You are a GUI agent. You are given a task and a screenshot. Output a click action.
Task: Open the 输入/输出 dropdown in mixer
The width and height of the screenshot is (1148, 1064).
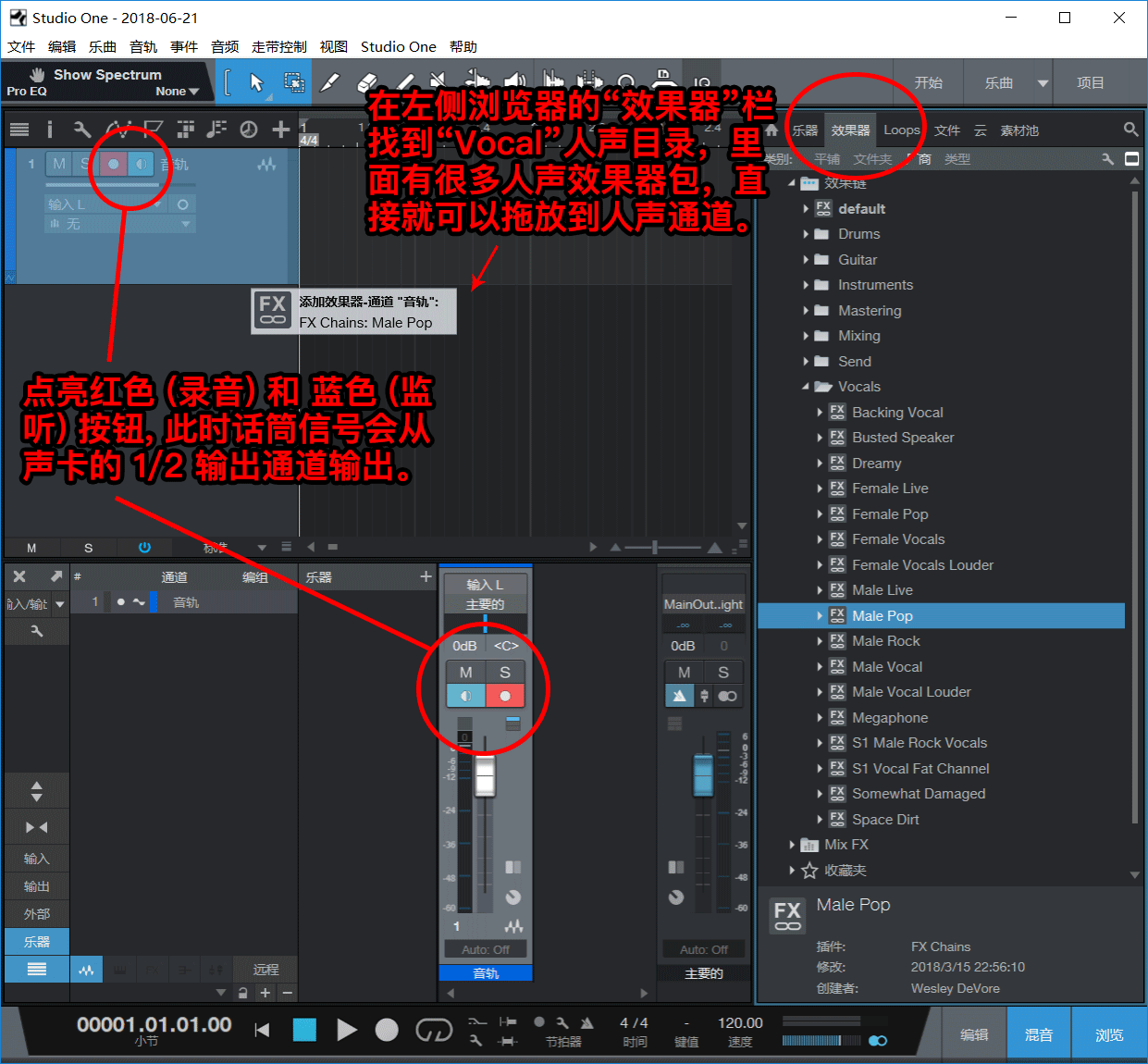pyautogui.click(x=60, y=604)
